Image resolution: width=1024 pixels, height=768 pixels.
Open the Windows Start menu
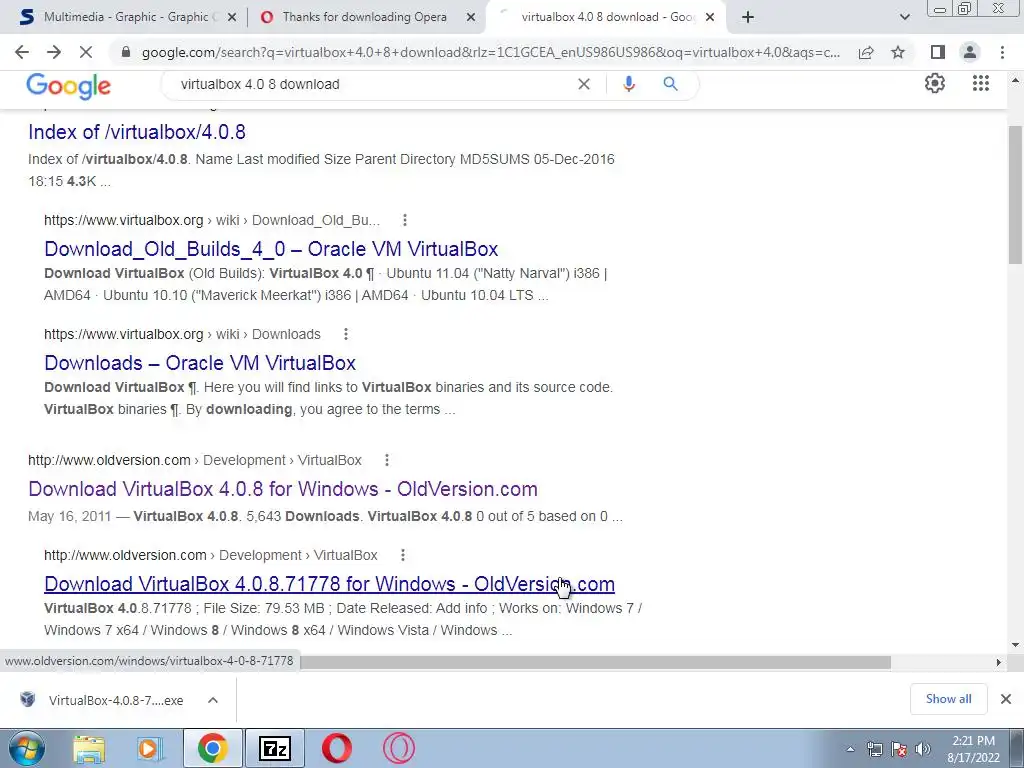[x=26, y=748]
